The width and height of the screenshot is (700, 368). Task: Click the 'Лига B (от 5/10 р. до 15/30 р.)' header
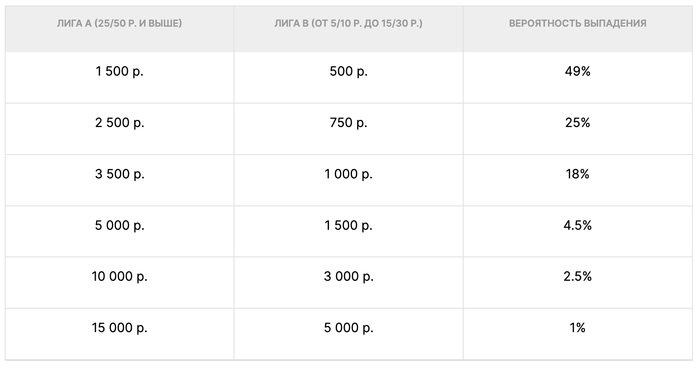[x=348, y=23]
